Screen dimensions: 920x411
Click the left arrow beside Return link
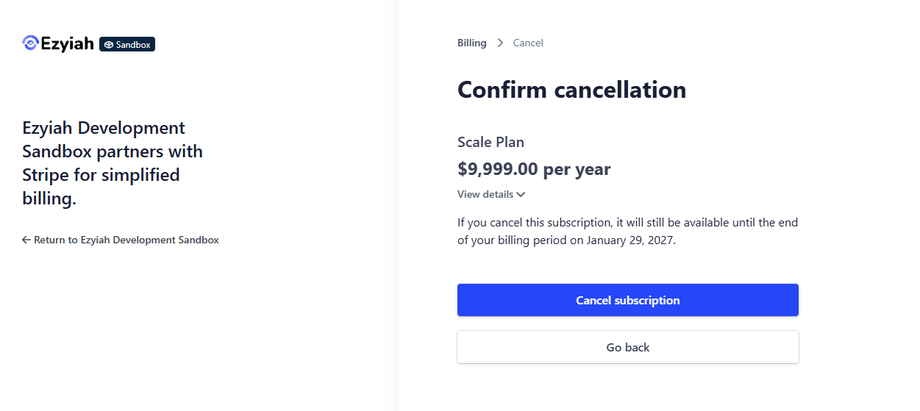[26, 240]
